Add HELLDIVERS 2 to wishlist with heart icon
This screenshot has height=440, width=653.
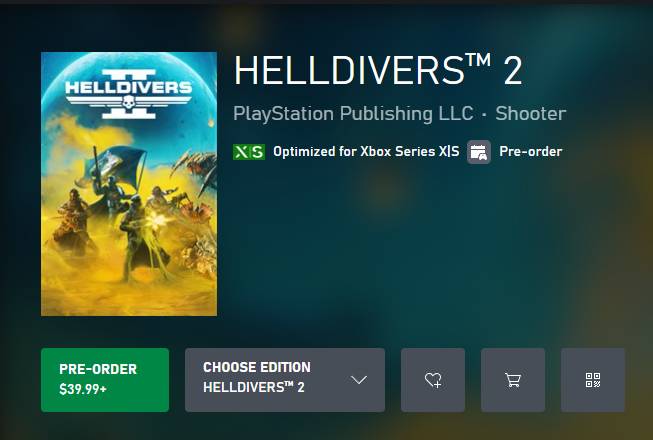433,380
